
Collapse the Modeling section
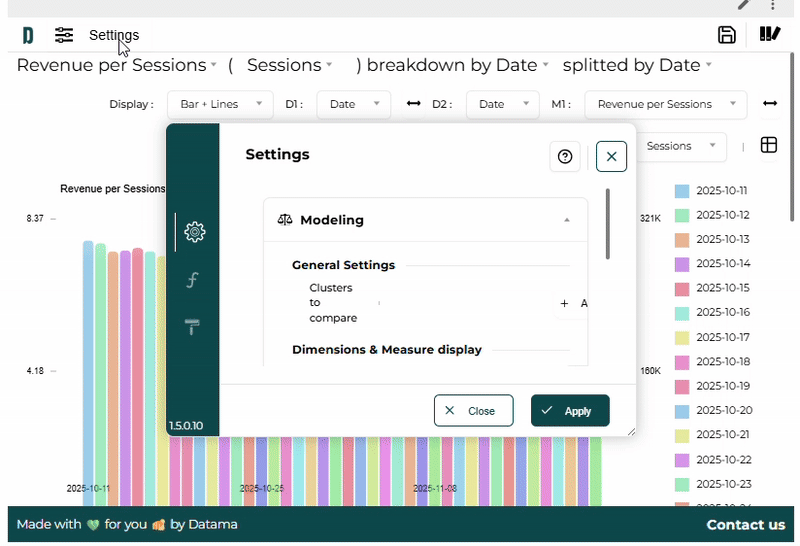click(x=567, y=220)
